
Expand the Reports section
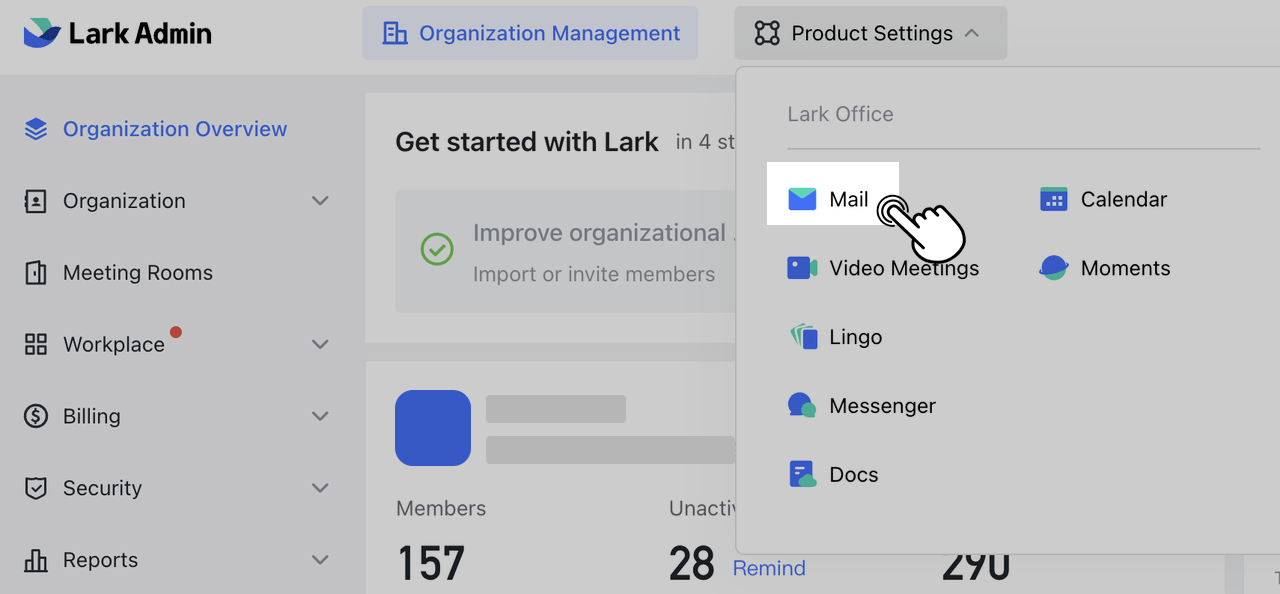pos(320,560)
